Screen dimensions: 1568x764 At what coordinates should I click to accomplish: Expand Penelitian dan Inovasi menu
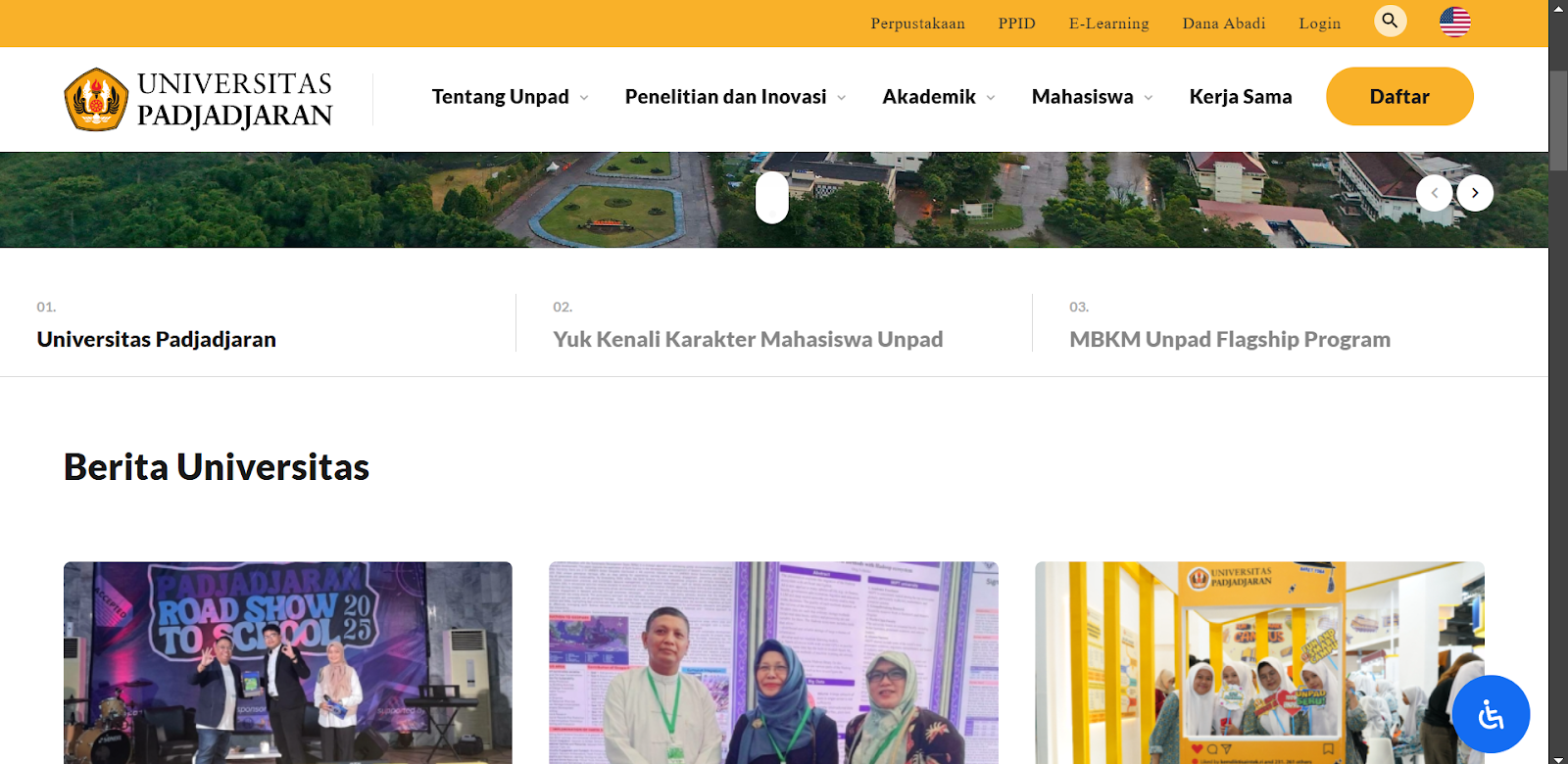(x=736, y=97)
